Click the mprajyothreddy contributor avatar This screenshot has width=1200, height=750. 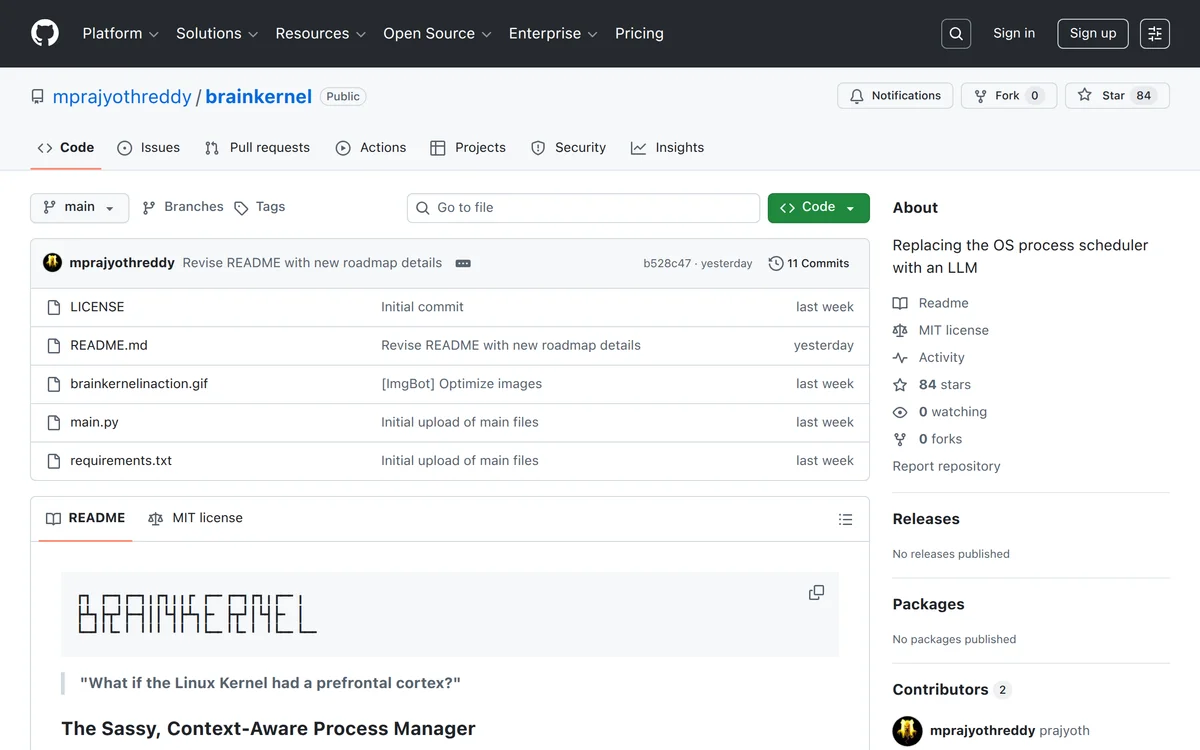(907, 731)
